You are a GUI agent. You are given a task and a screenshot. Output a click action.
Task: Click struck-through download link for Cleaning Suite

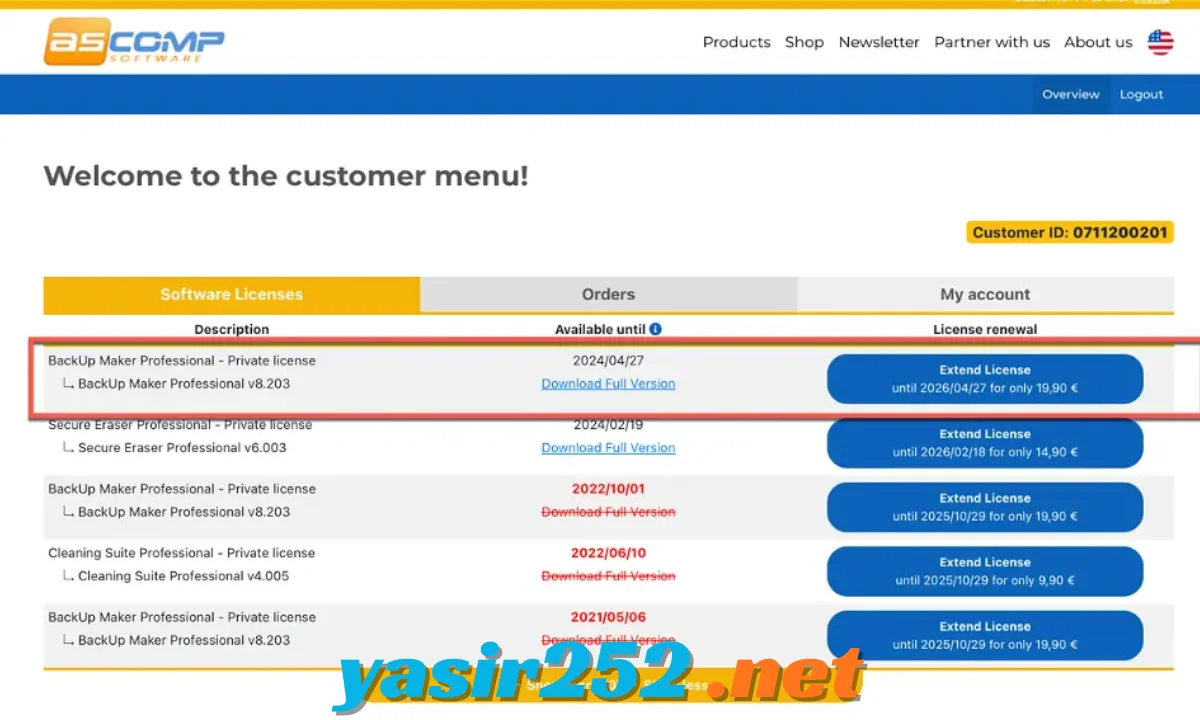point(608,576)
